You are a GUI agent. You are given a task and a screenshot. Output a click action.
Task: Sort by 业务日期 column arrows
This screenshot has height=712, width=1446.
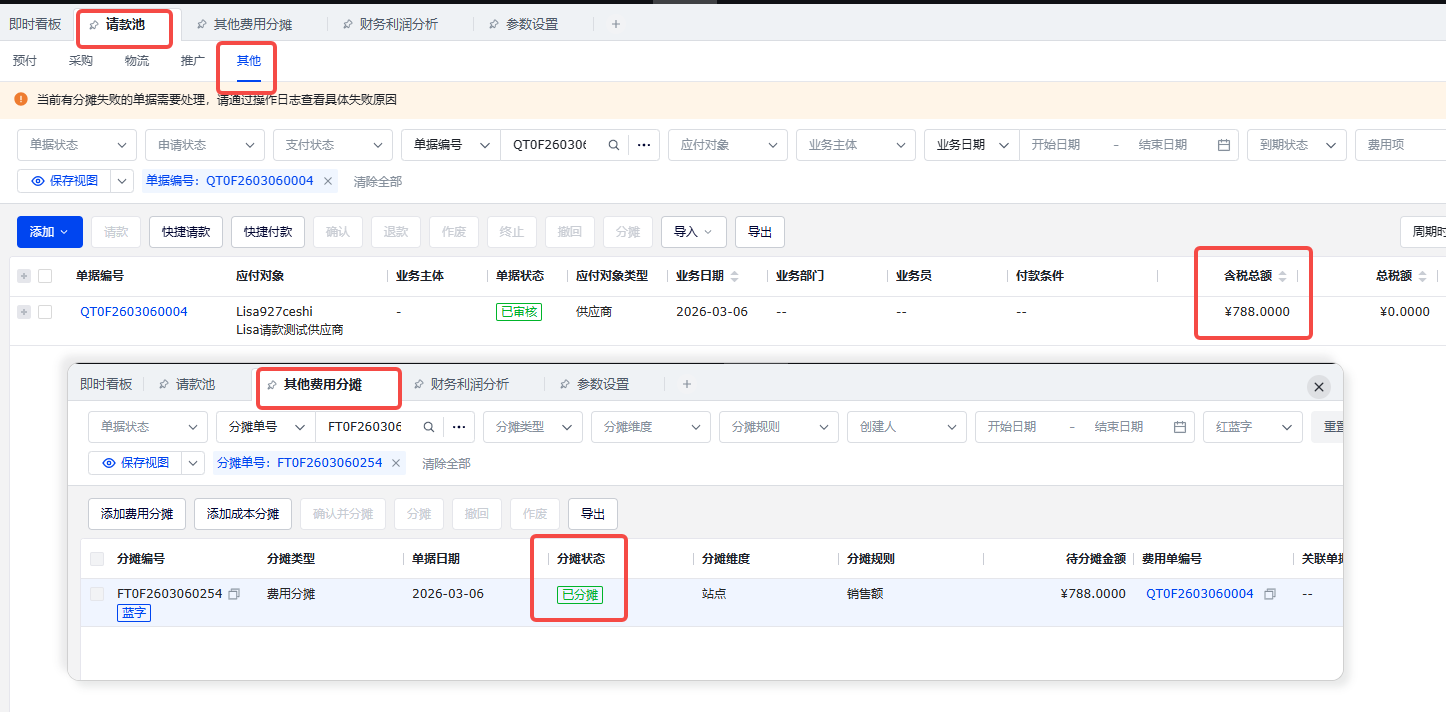[735, 276]
